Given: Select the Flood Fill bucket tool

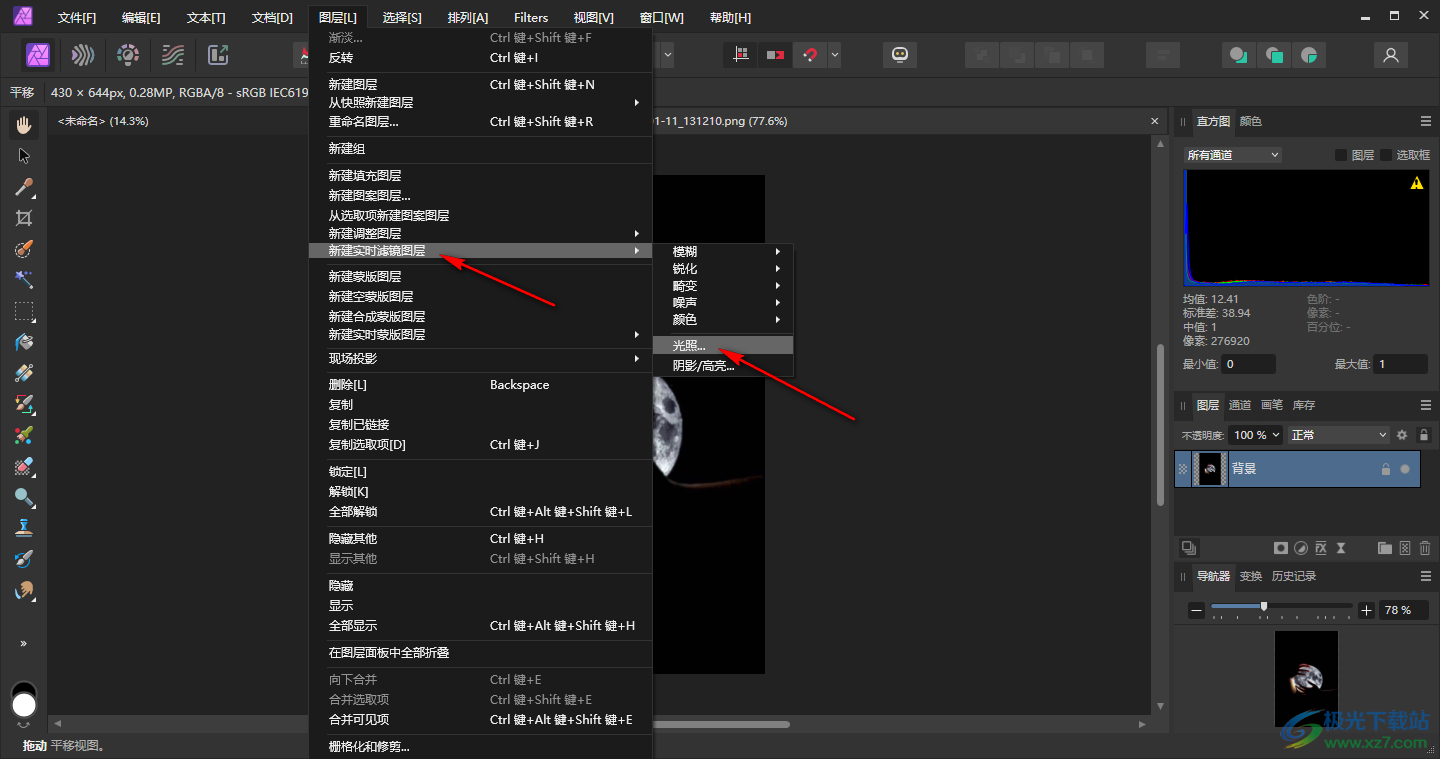Looking at the screenshot, I should click(x=24, y=342).
